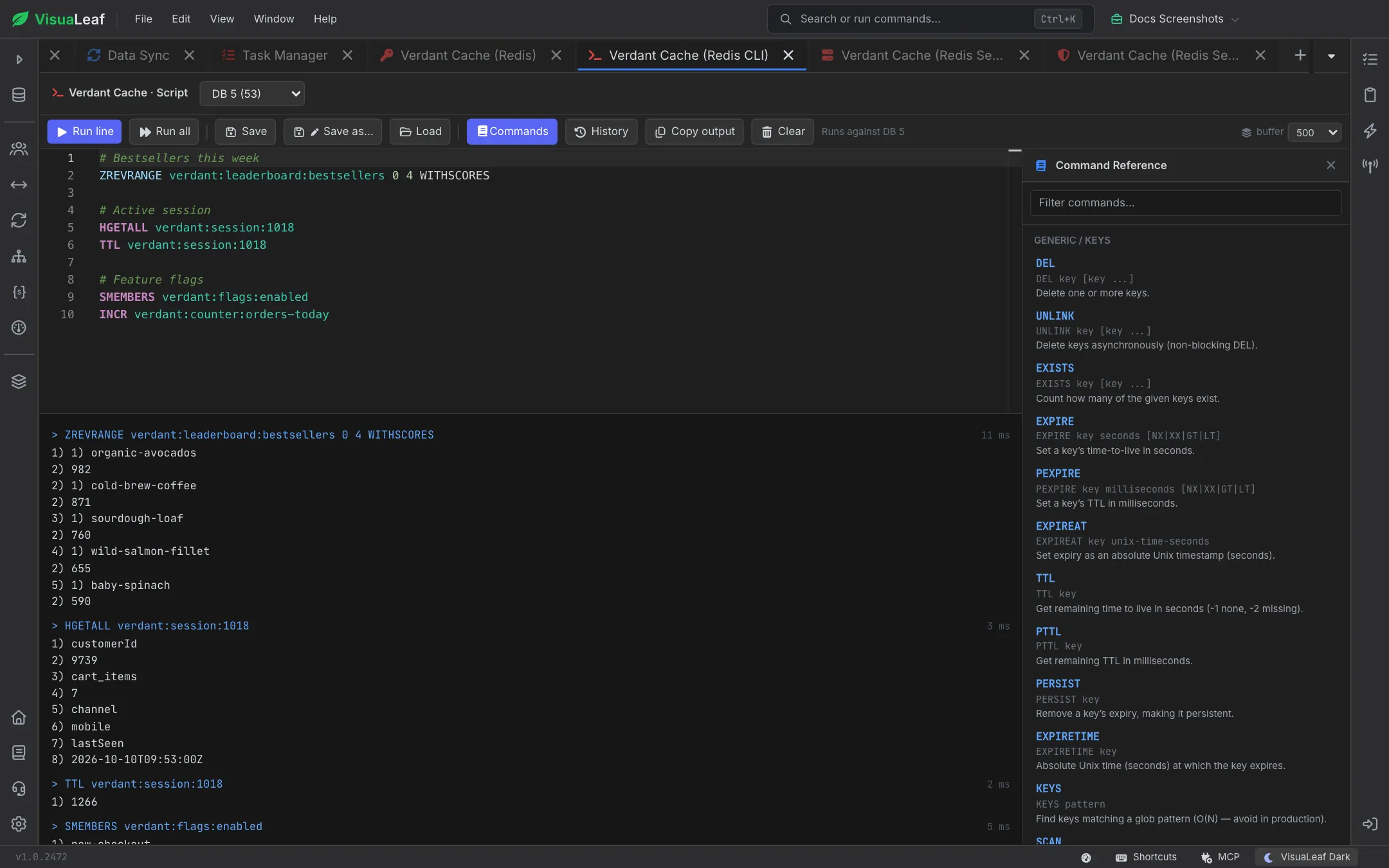Expand the left sidebar play arrow
1389x868 pixels.
point(19,59)
